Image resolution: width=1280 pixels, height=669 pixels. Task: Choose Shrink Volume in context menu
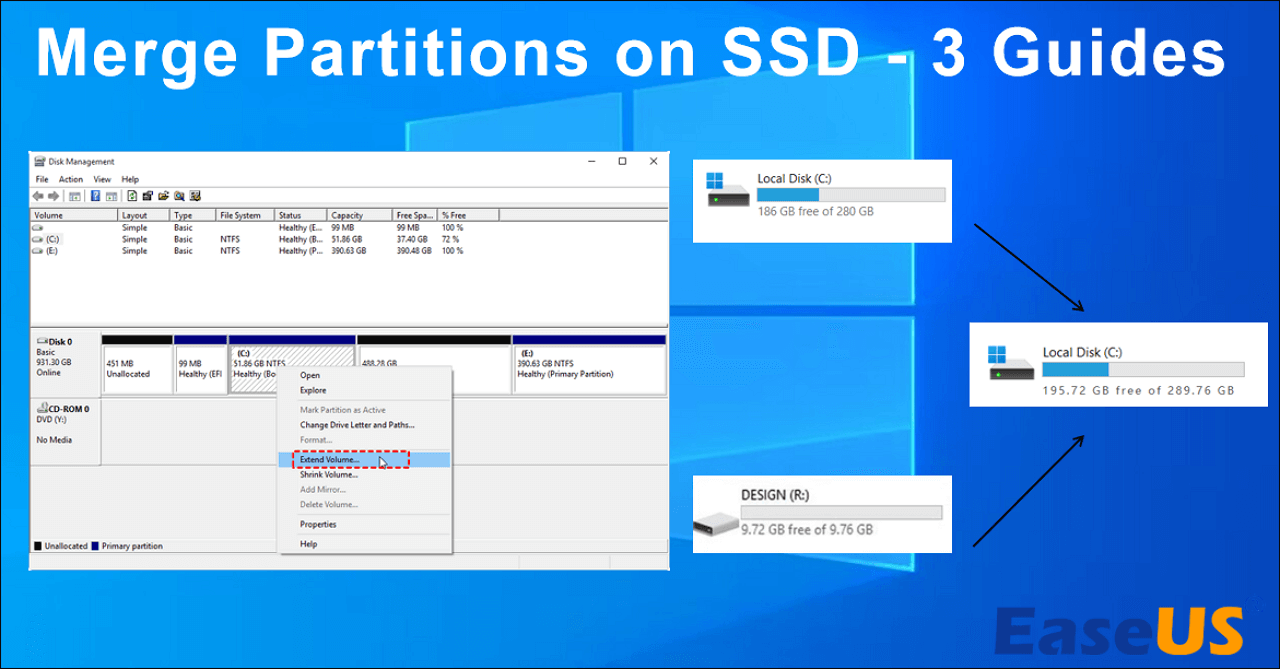click(329, 474)
